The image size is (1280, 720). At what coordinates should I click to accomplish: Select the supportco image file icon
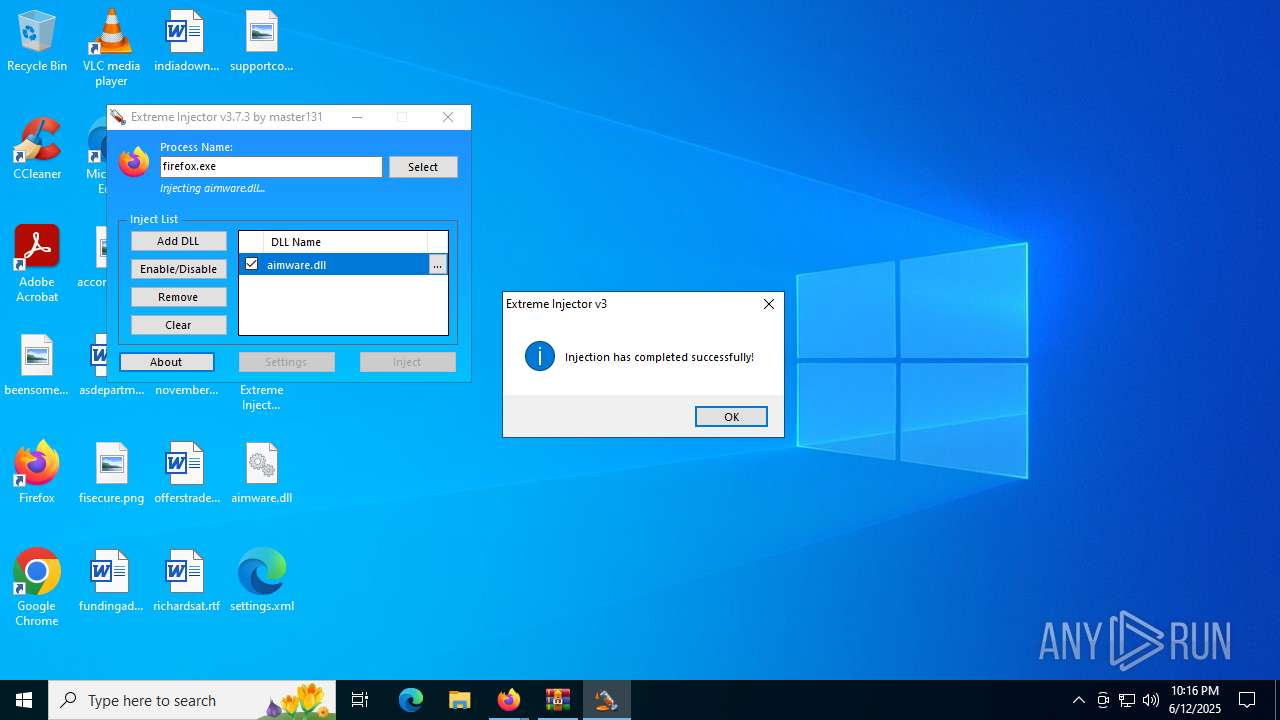[x=261, y=42]
